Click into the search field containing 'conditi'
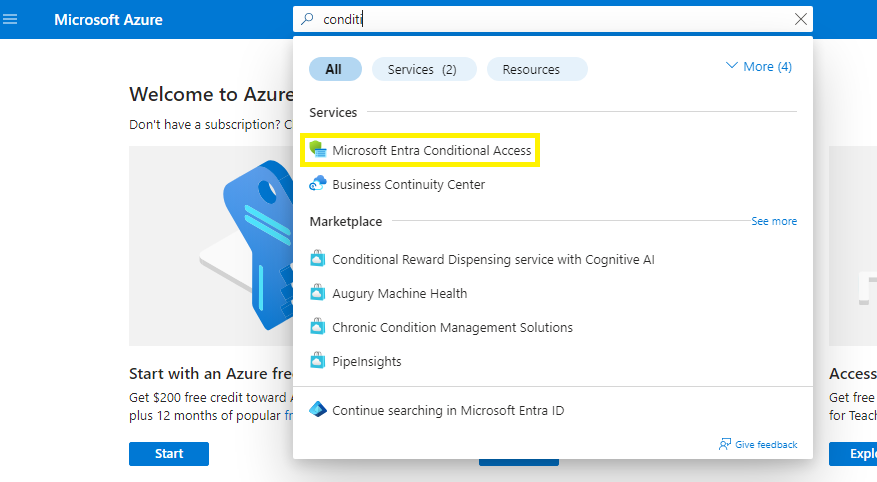The width and height of the screenshot is (877, 482). (x=553, y=20)
